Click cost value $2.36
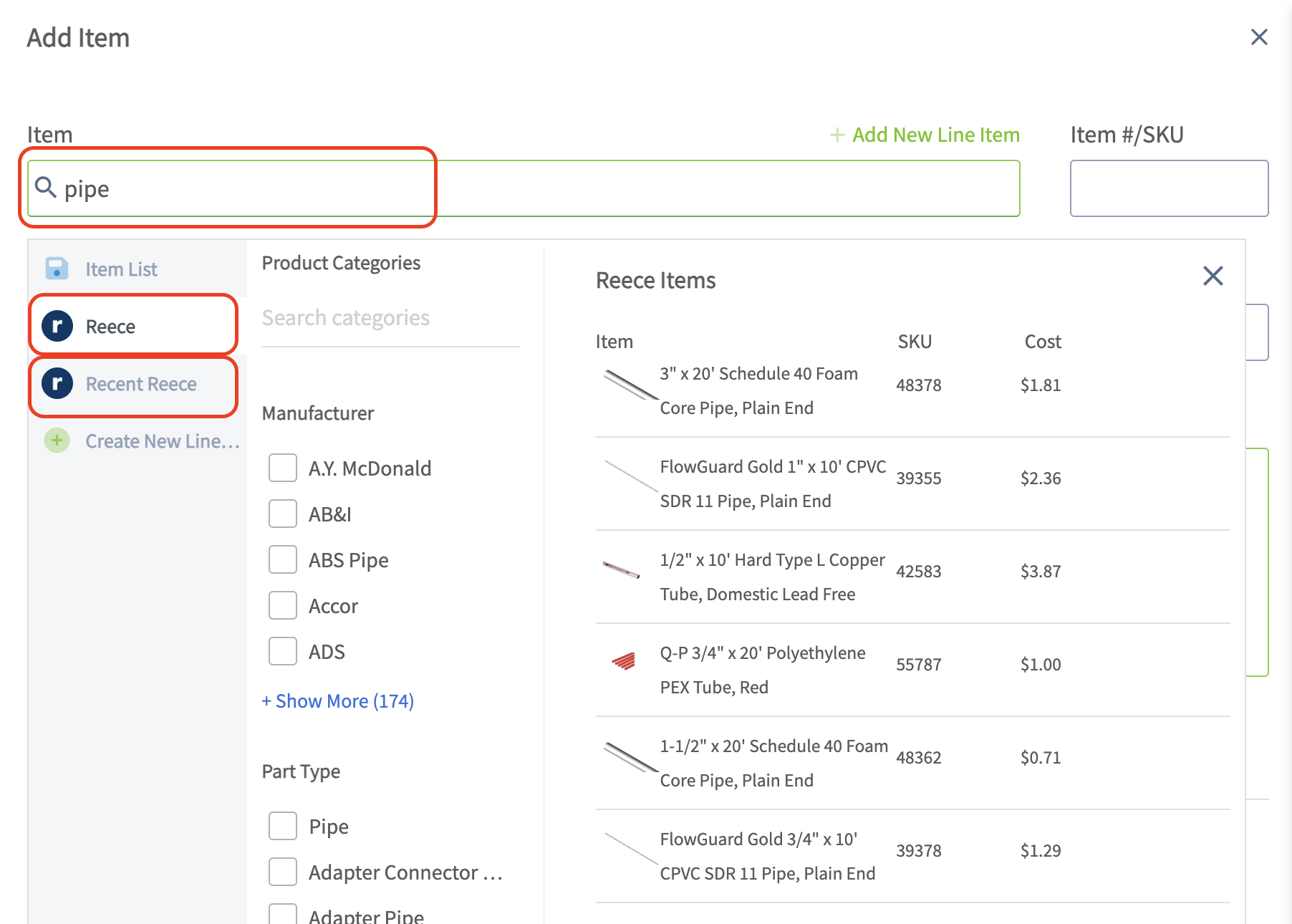 click(1041, 478)
